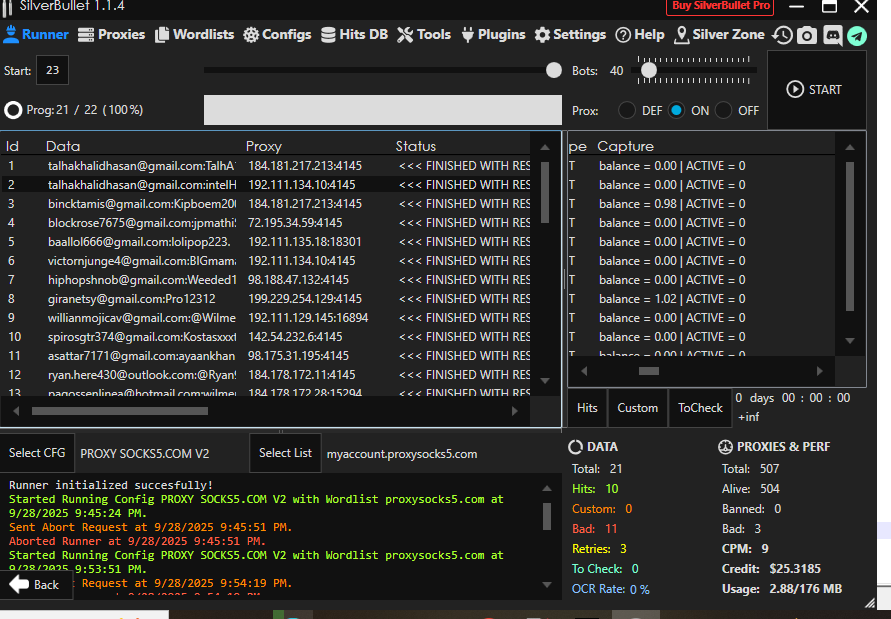Set proxy mode to DEF

(627, 110)
